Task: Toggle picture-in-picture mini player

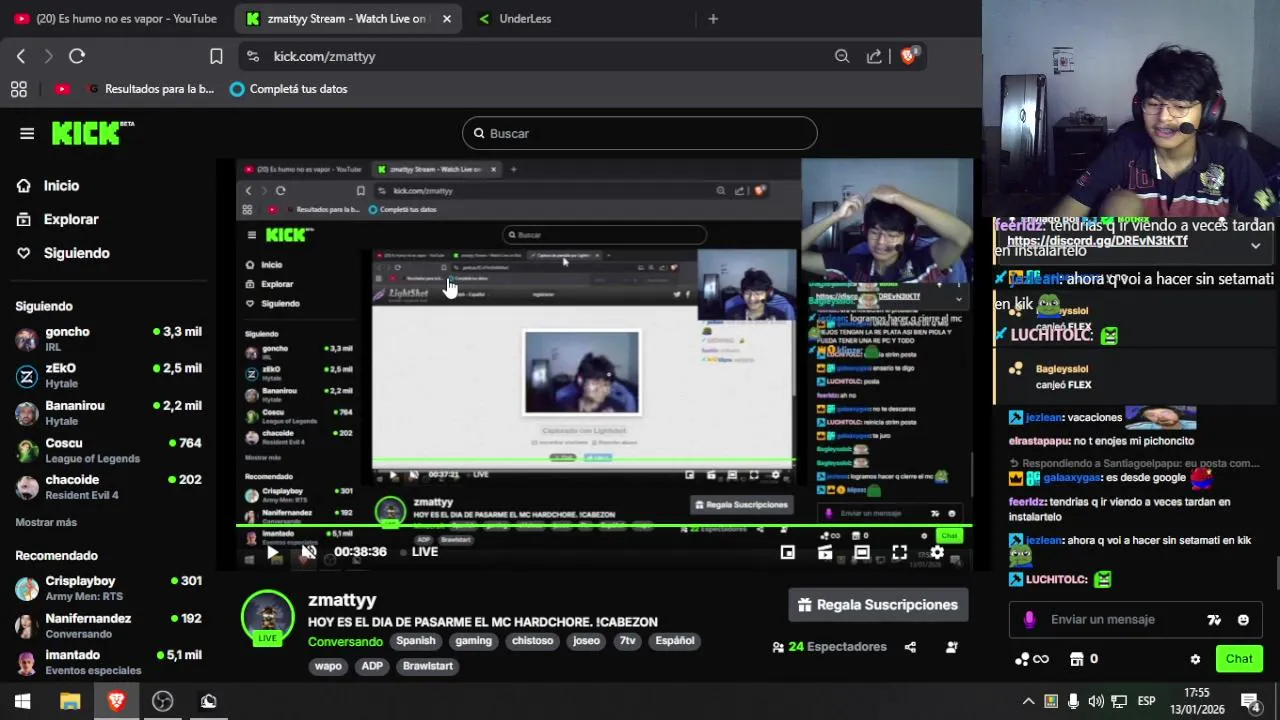Action: [x=788, y=552]
